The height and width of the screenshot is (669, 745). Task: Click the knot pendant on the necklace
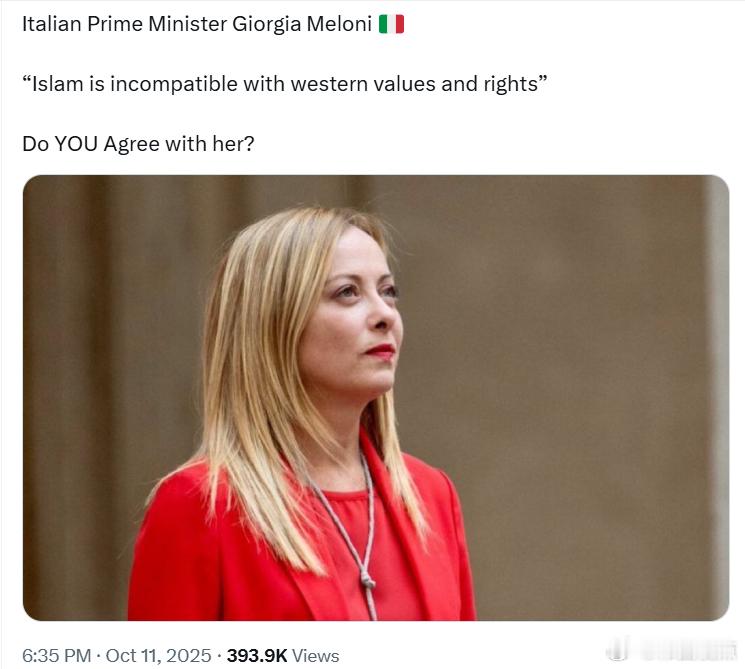[x=367, y=579]
